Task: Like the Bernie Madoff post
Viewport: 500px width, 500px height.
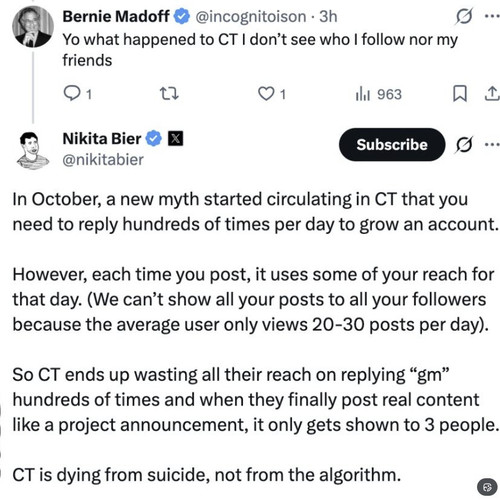Action: tap(272, 94)
